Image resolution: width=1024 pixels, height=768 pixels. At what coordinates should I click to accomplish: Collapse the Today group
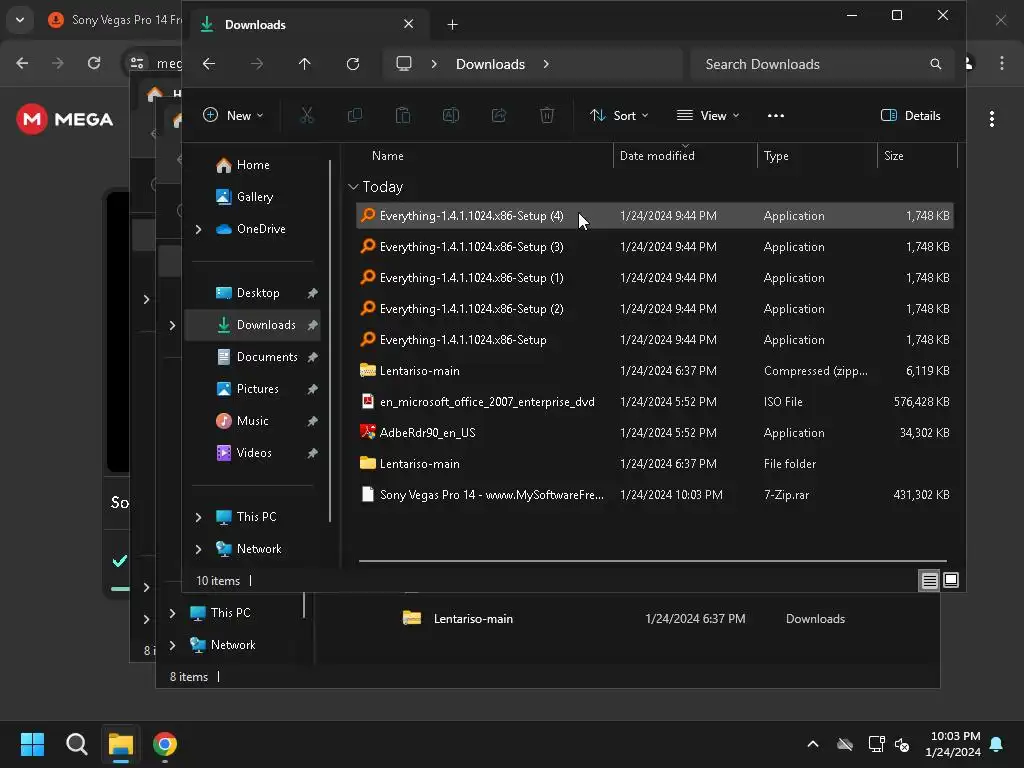point(353,187)
